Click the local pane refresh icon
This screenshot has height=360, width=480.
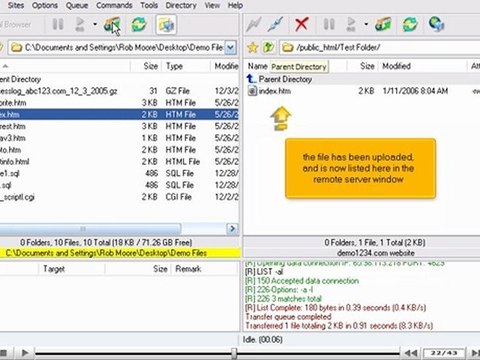pos(139,25)
